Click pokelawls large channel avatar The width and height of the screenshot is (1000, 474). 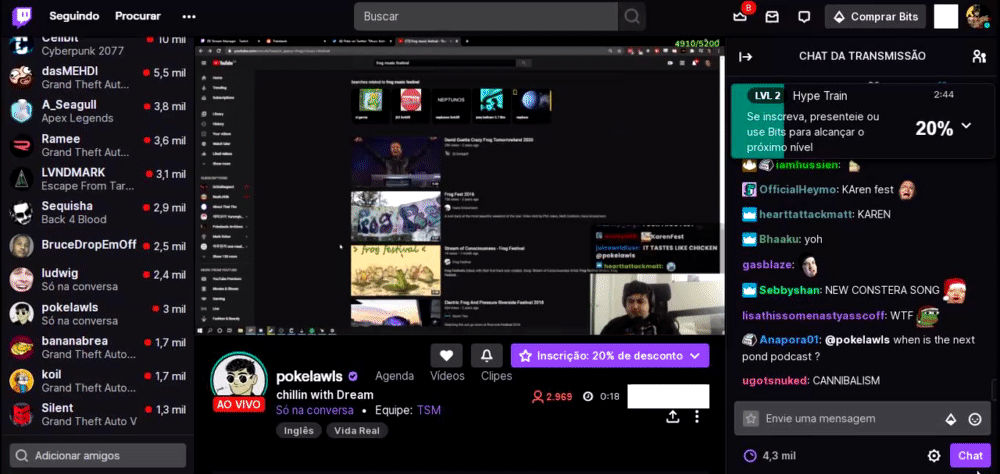(238, 378)
